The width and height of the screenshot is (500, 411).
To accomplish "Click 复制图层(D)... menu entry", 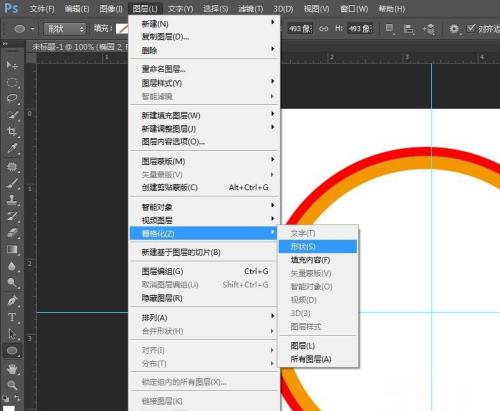I will [x=204, y=37].
